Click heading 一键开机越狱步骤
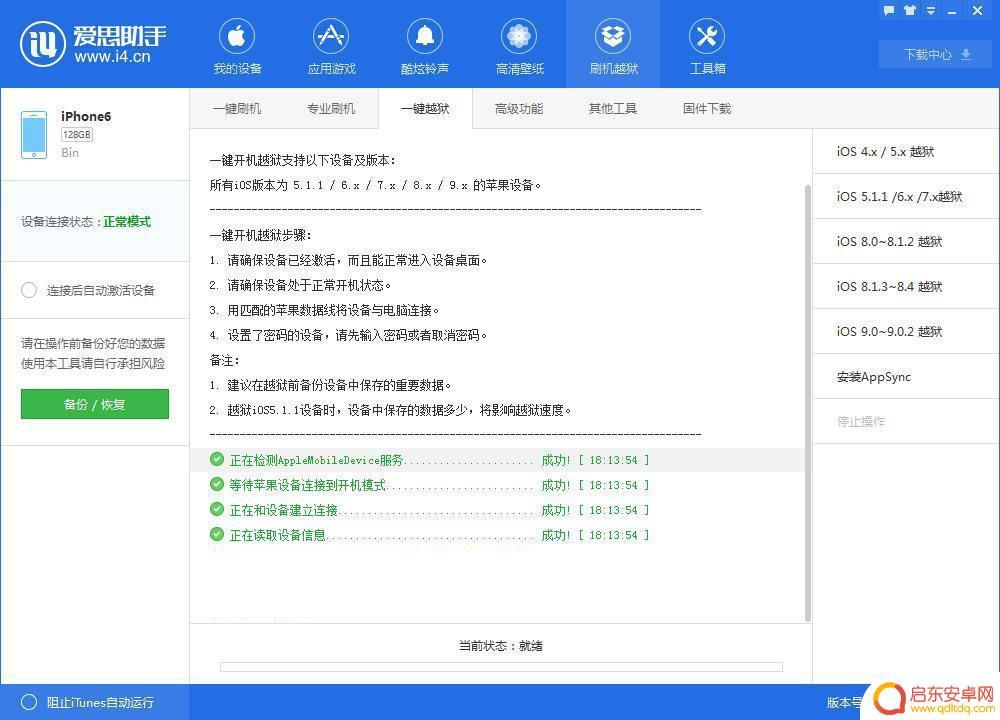The image size is (1000, 720). coord(260,235)
